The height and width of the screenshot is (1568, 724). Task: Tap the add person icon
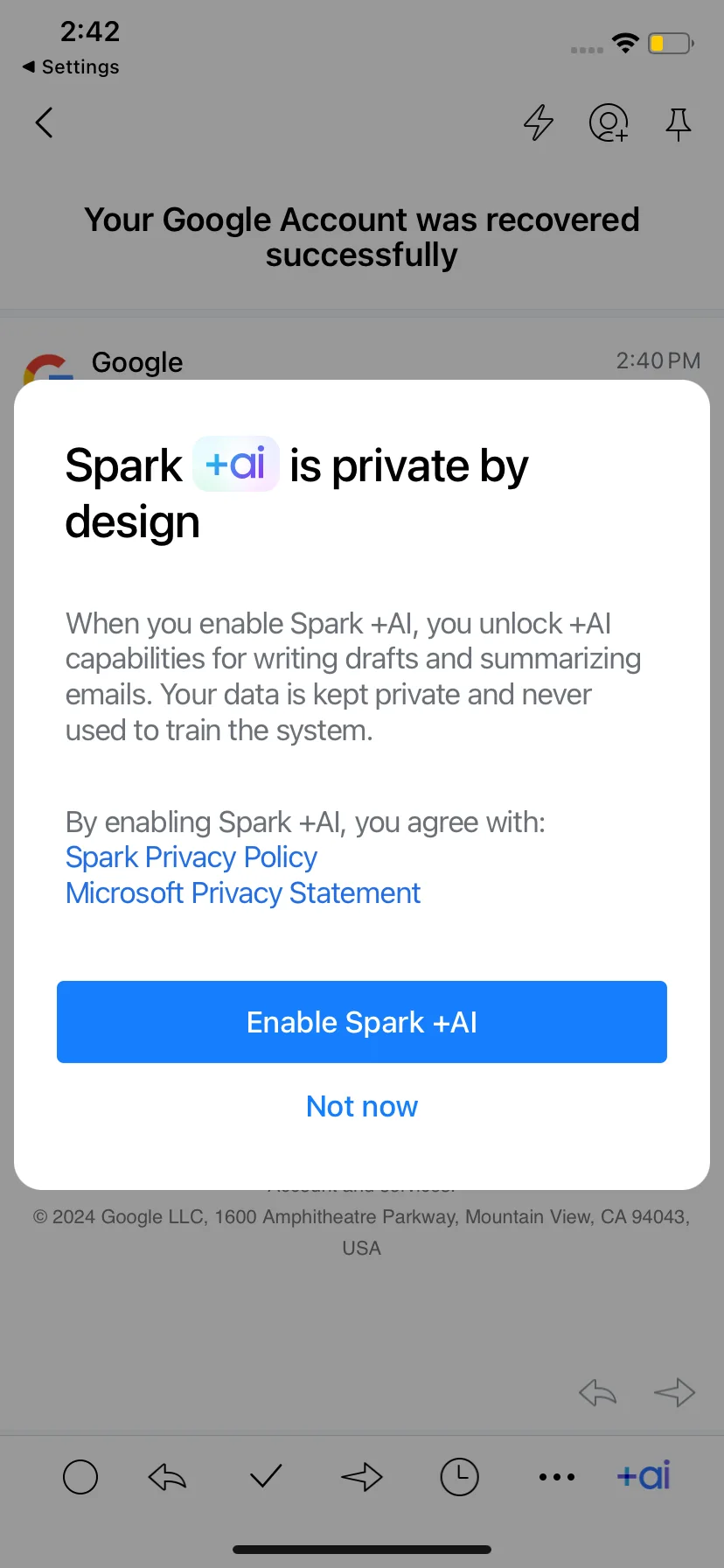(609, 122)
